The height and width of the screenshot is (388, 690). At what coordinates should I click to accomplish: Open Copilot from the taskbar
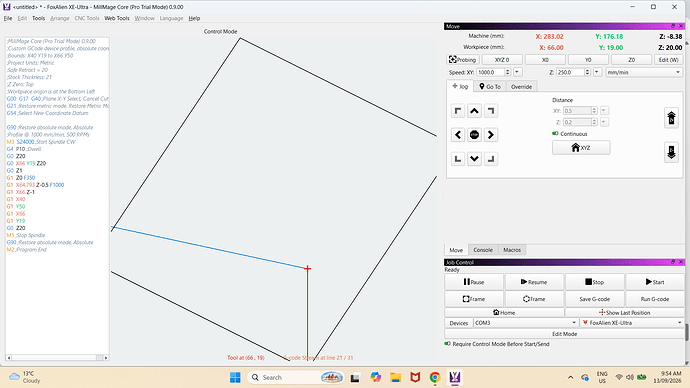tap(375, 377)
